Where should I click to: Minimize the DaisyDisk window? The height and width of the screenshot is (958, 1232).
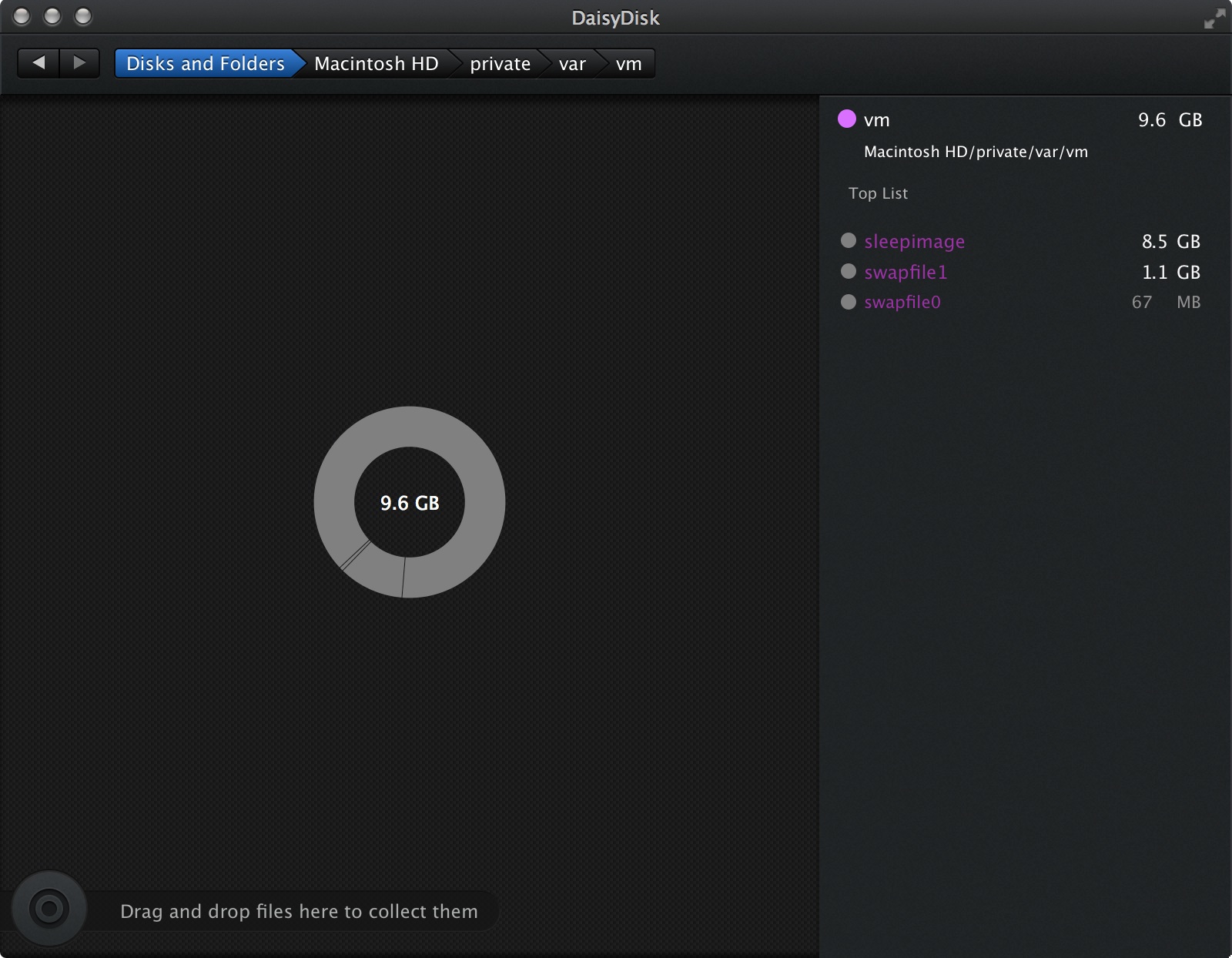pos(52,16)
